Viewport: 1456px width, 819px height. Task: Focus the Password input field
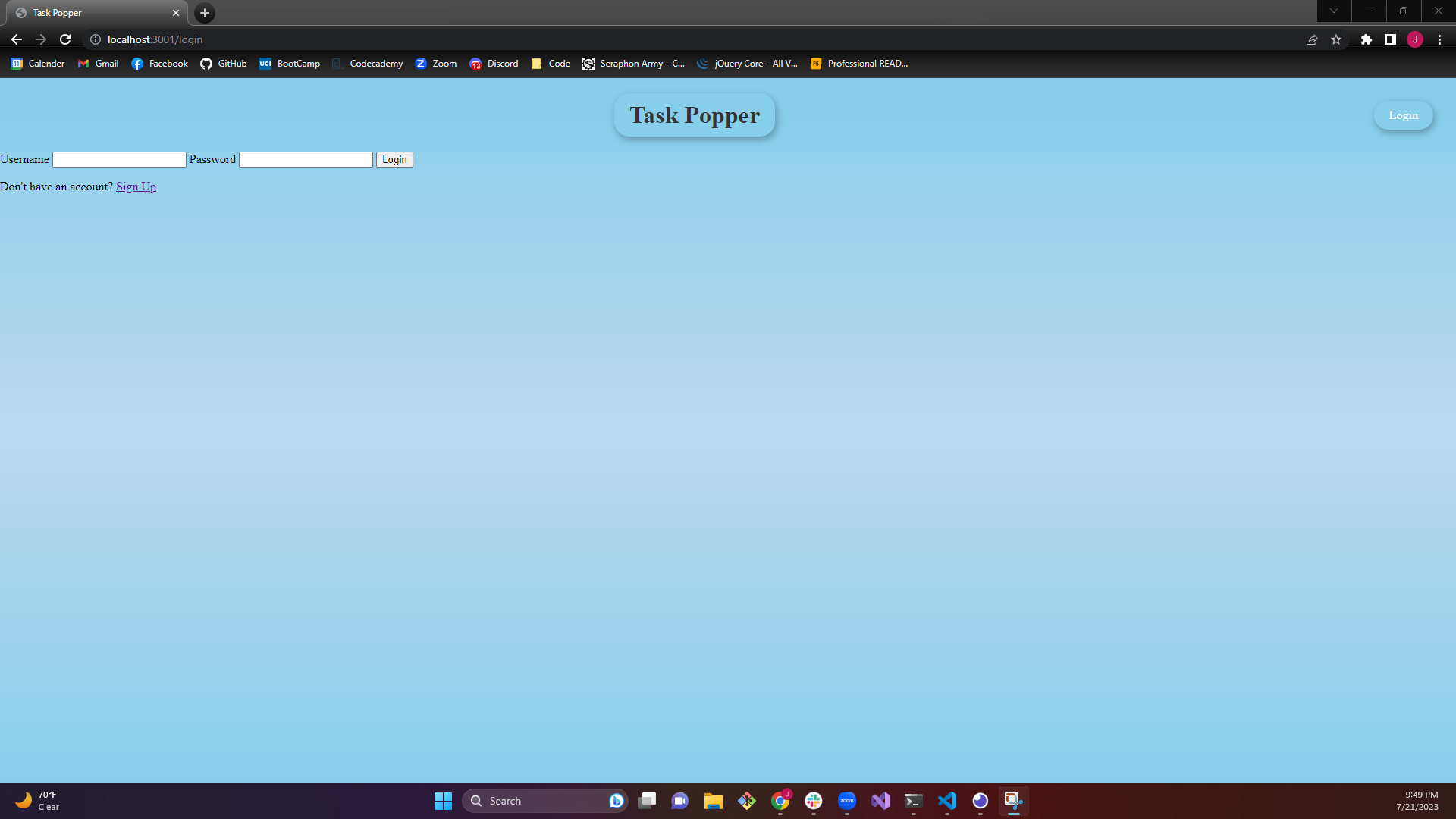point(306,159)
